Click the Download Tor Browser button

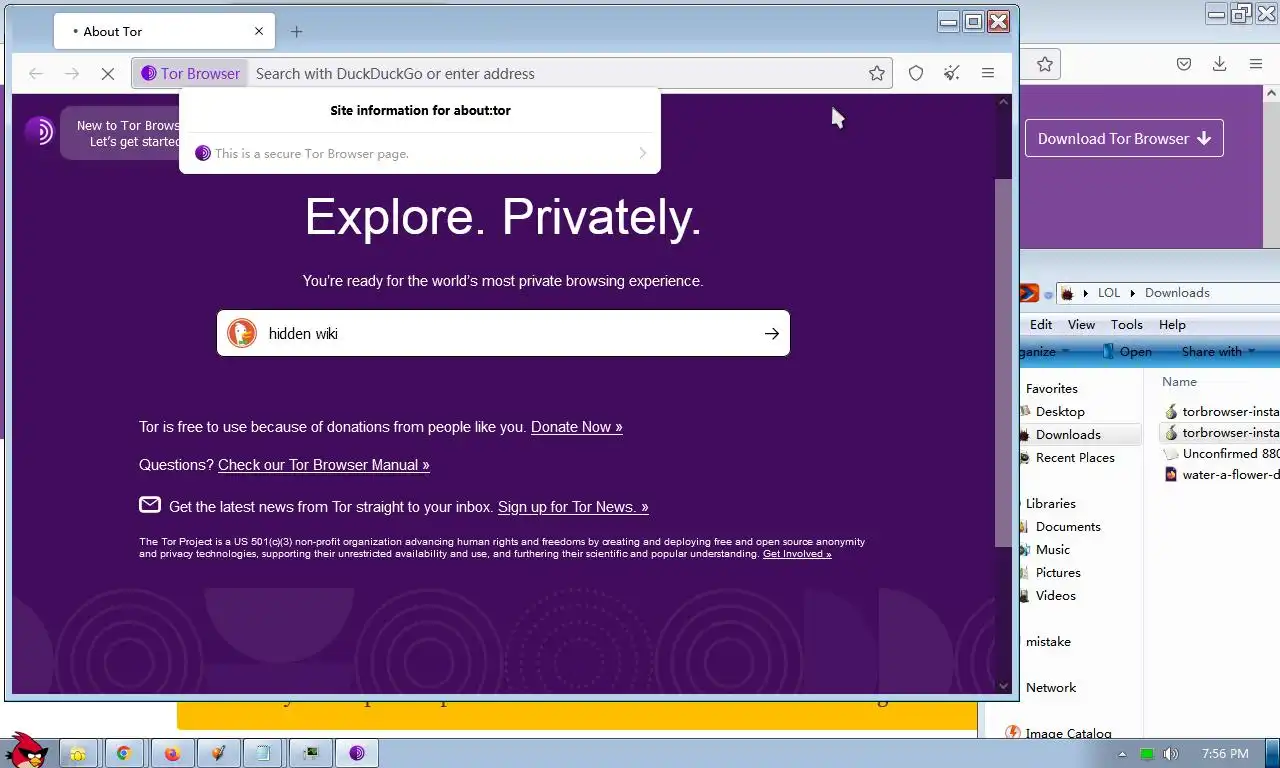1124,139
